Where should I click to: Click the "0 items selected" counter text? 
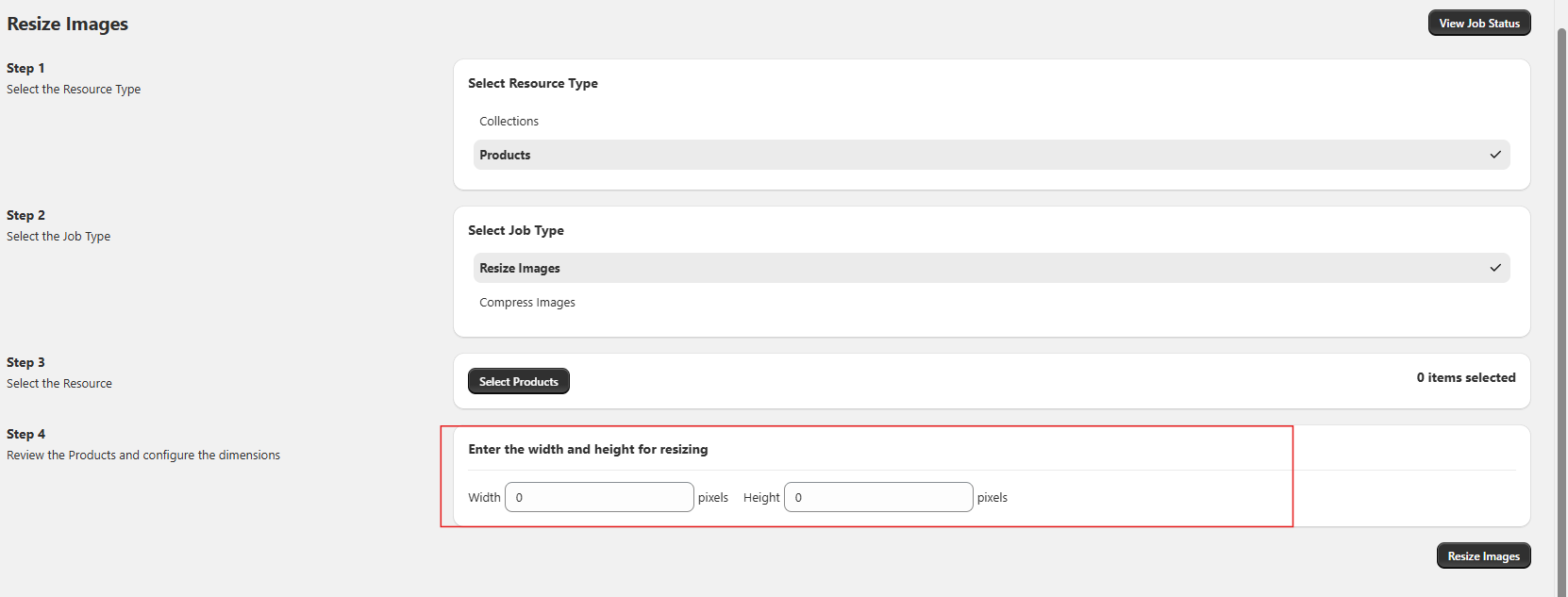click(1465, 378)
